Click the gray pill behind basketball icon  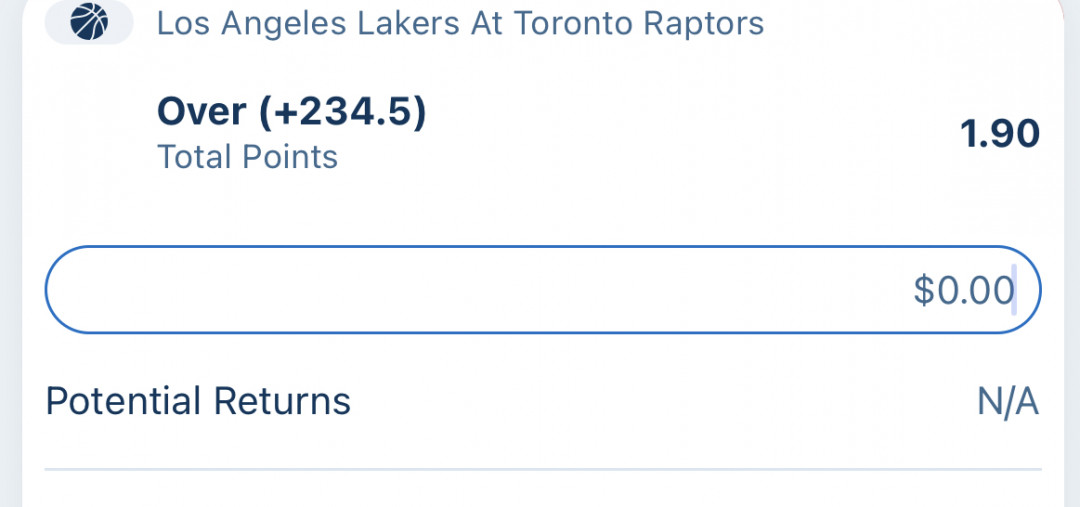pyautogui.click(x=89, y=22)
